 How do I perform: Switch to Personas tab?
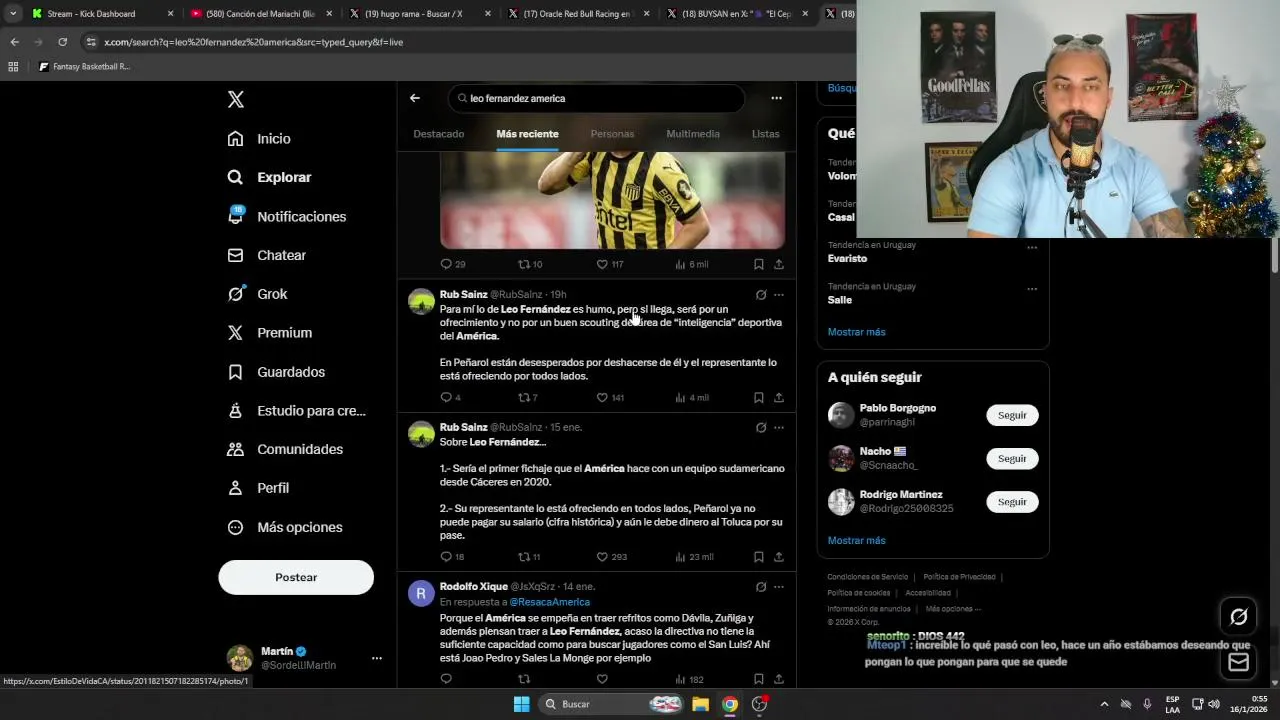(612, 134)
